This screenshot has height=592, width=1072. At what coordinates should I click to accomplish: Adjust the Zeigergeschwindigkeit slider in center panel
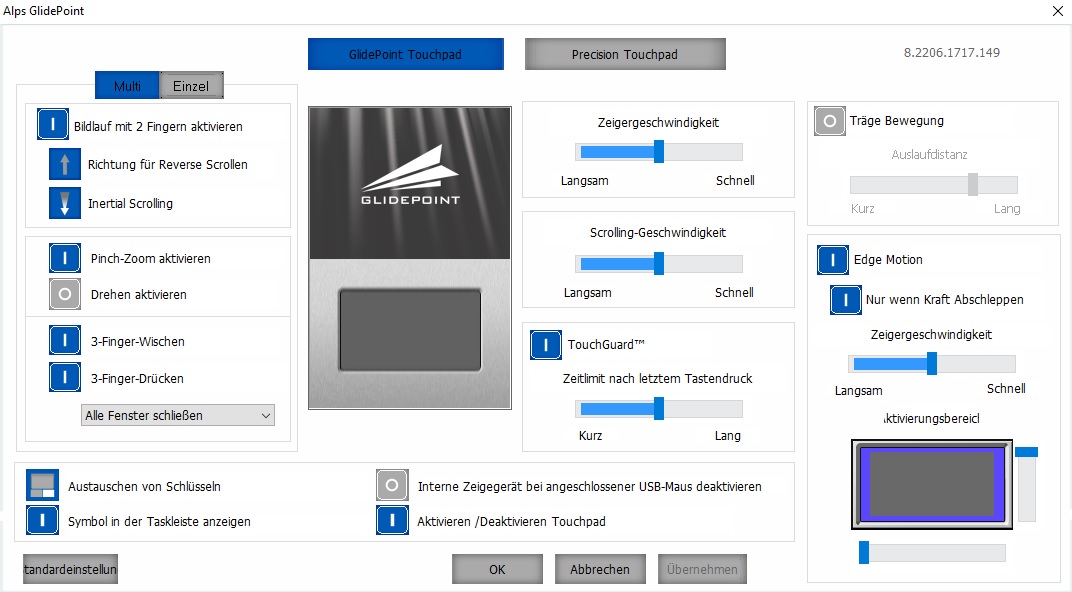tap(659, 151)
